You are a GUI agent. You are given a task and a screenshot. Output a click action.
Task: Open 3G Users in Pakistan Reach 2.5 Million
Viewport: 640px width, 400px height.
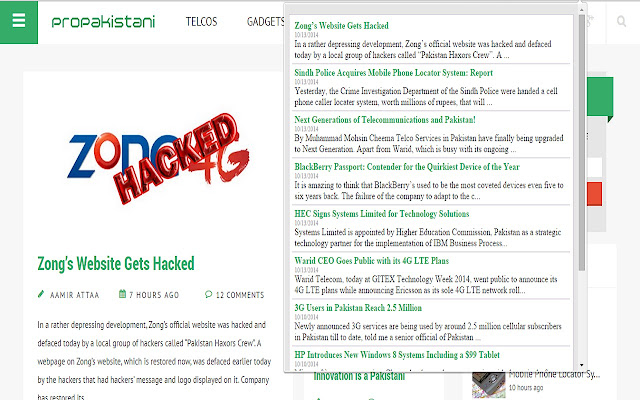point(358,307)
